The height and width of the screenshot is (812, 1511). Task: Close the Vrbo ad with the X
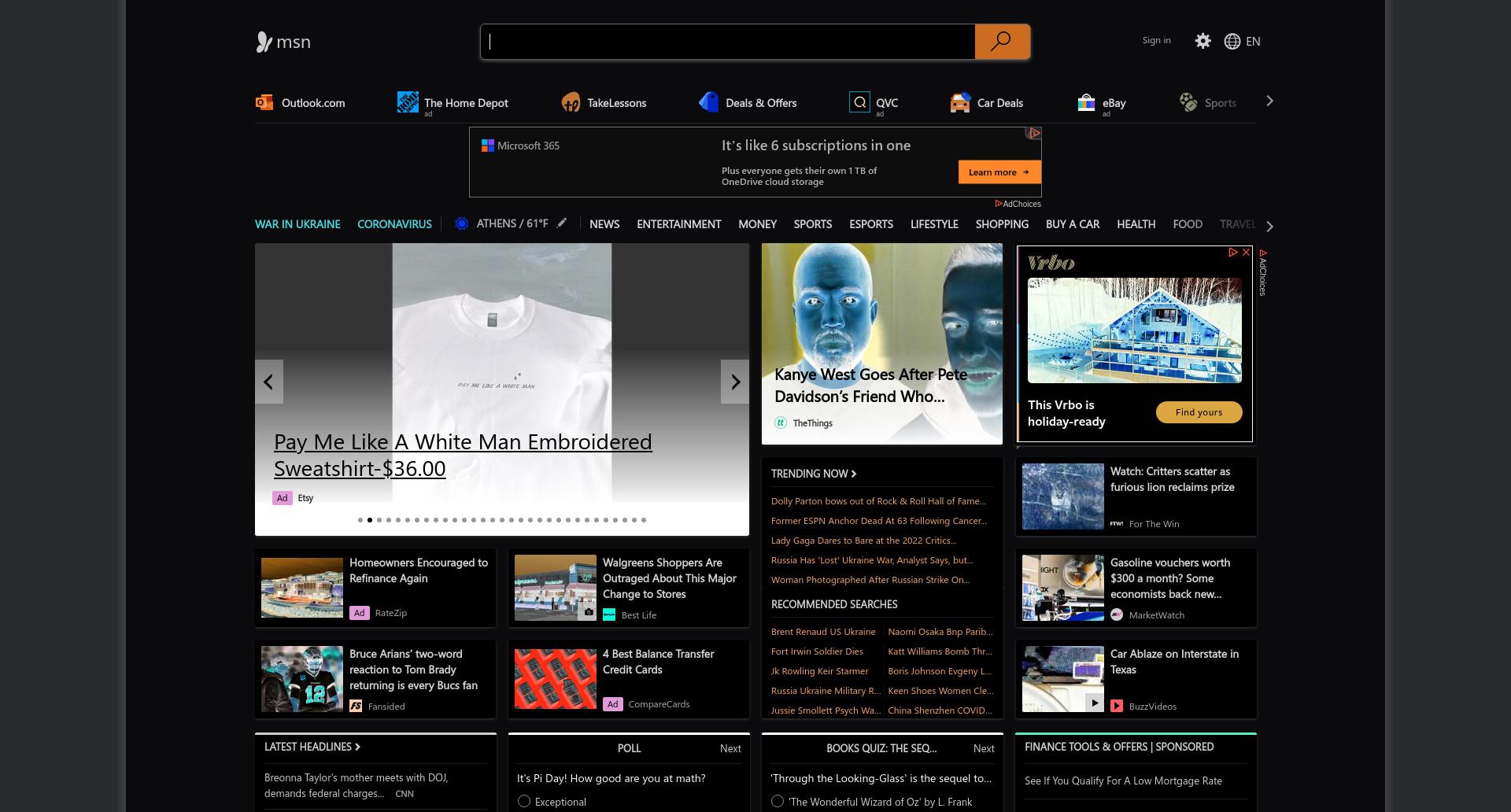1246,253
